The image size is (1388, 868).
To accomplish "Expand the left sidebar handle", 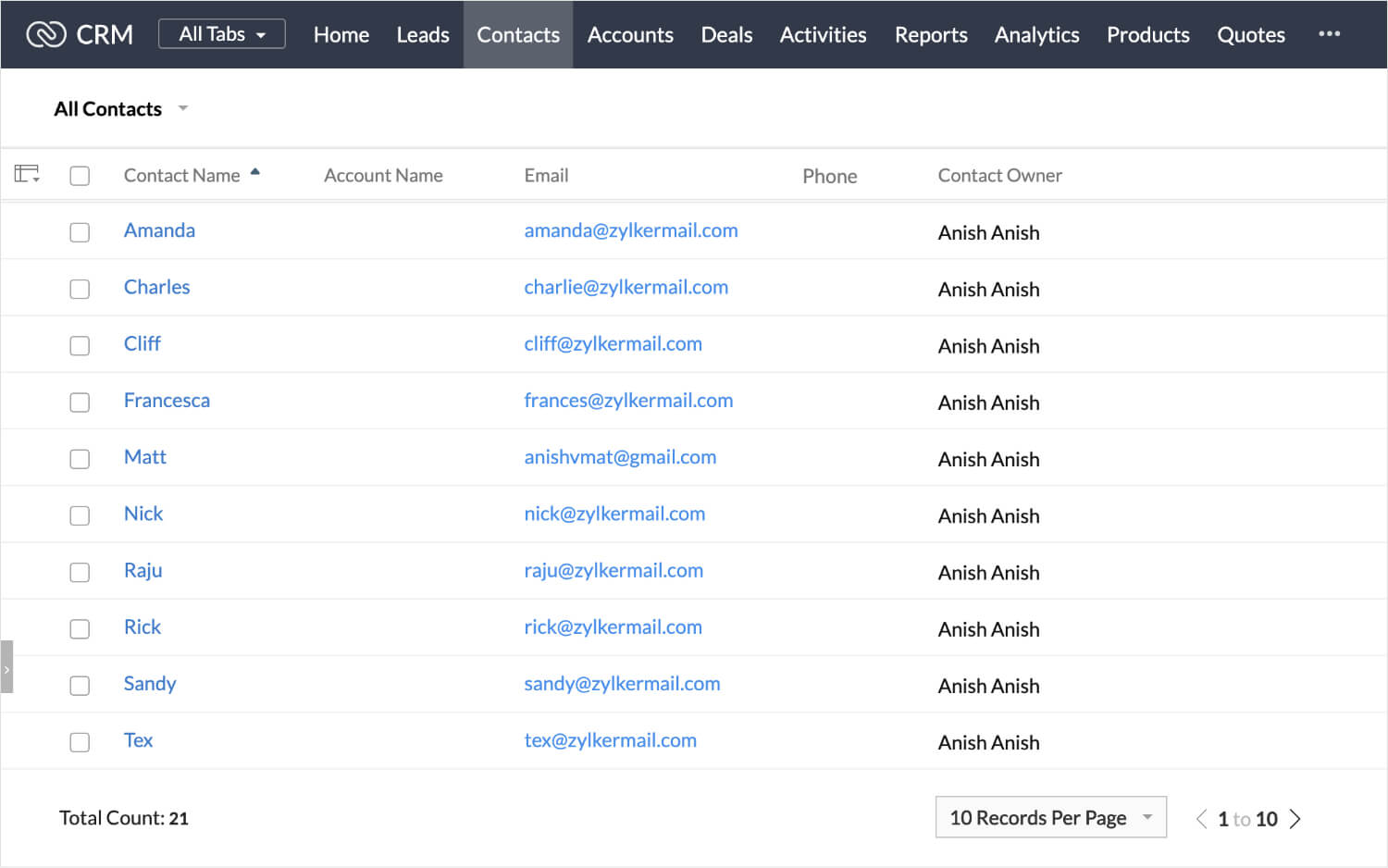I will point(6,667).
